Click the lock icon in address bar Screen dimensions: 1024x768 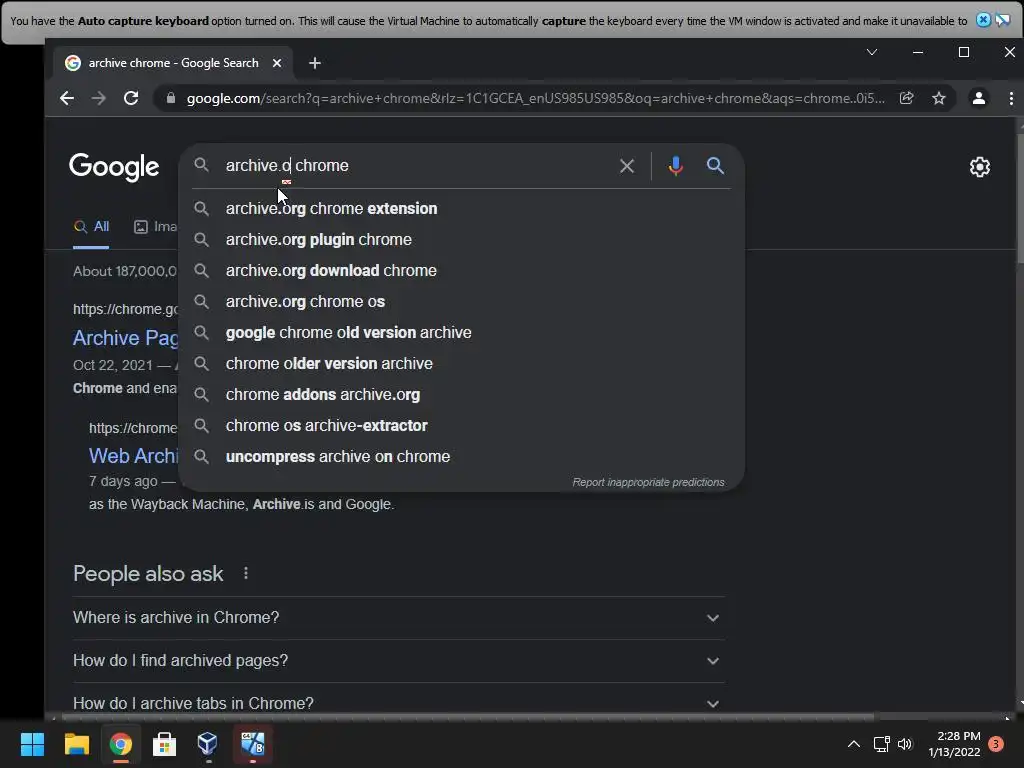tap(171, 98)
